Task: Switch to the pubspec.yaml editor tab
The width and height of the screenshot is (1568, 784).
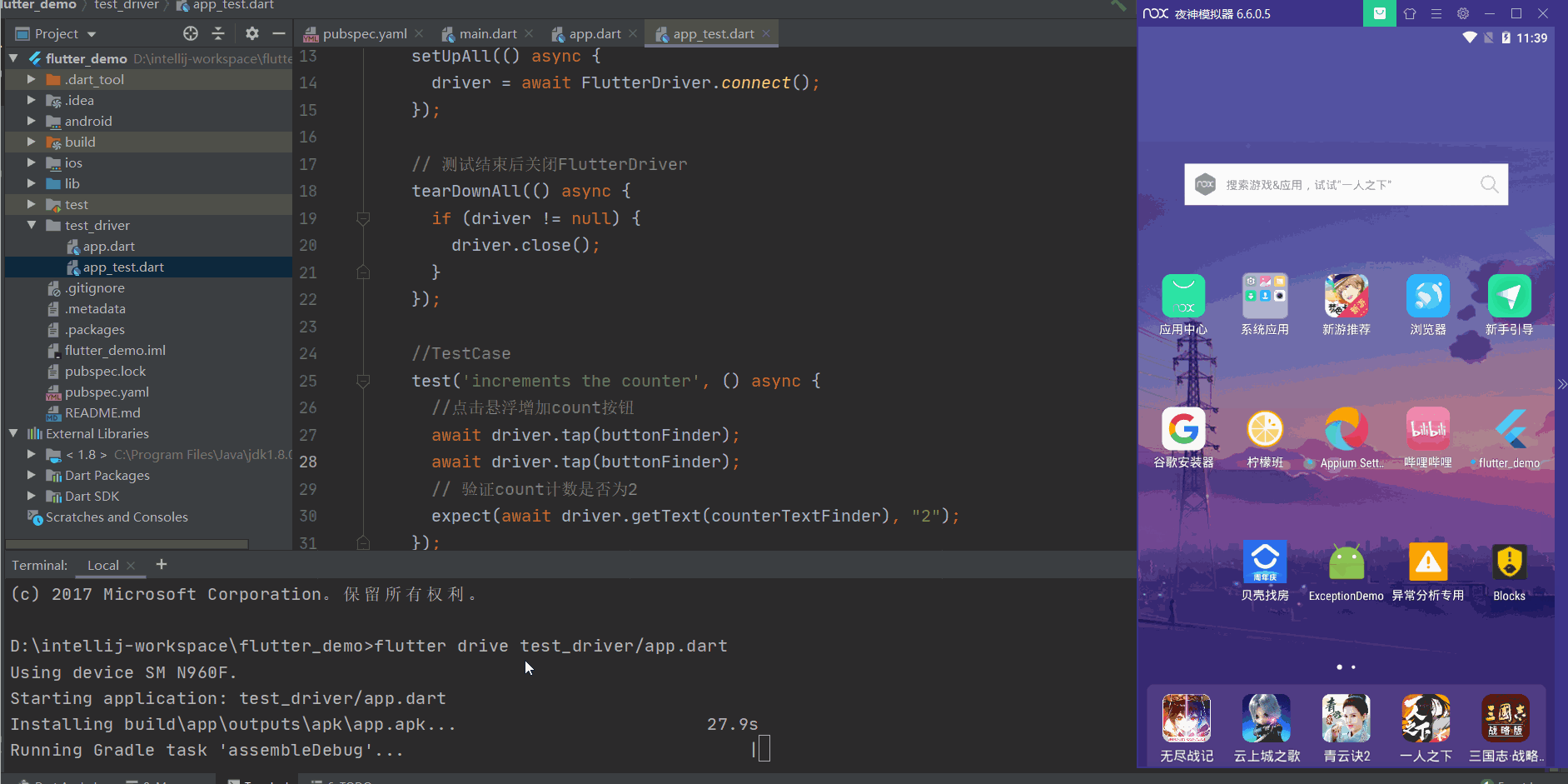Action: pyautogui.click(x=364, y=33)
